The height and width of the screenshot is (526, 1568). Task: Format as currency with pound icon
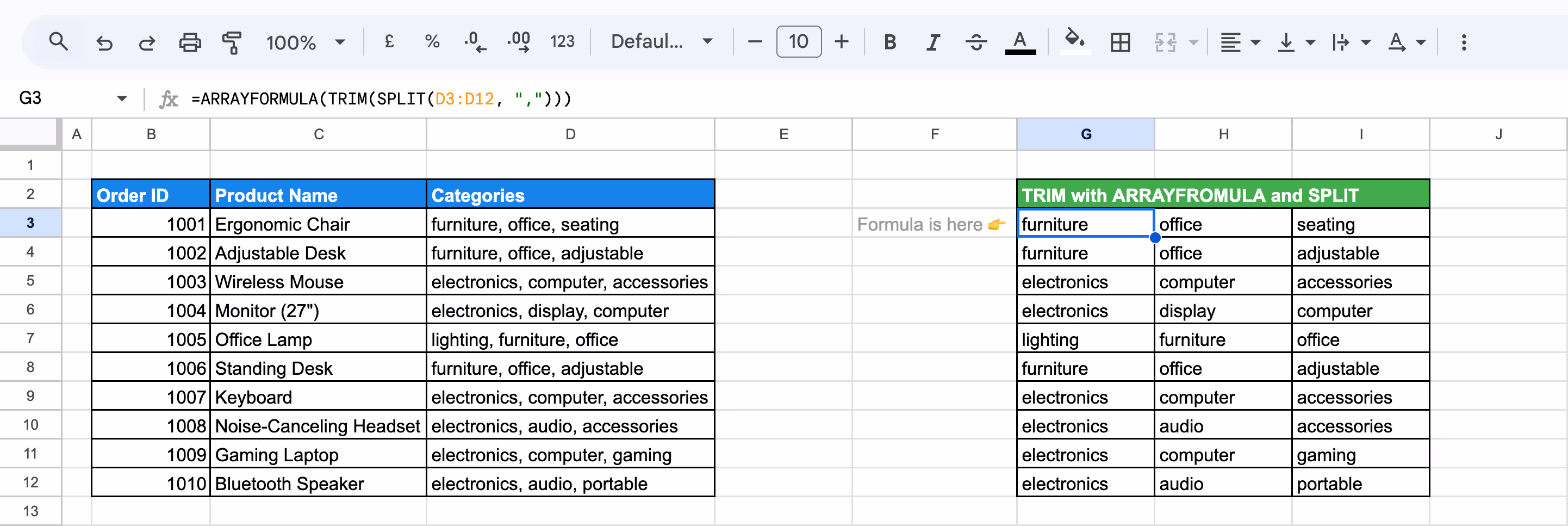[x=390, y=41]
